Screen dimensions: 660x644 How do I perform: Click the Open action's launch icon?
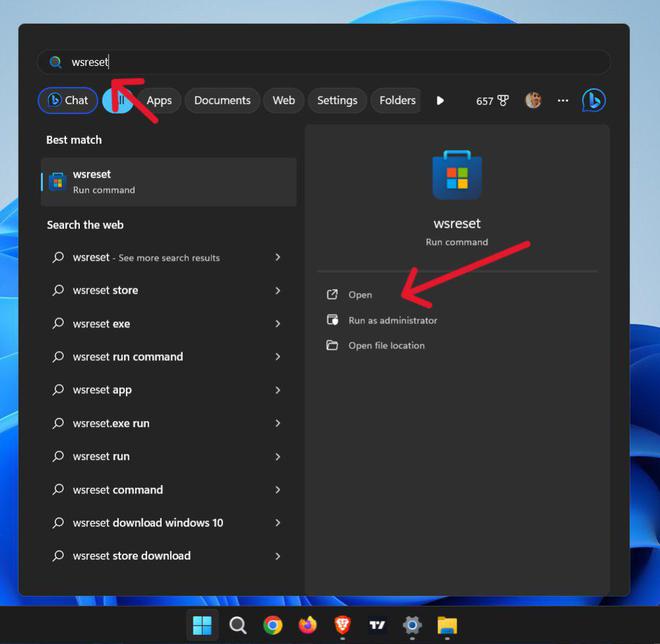332,295
